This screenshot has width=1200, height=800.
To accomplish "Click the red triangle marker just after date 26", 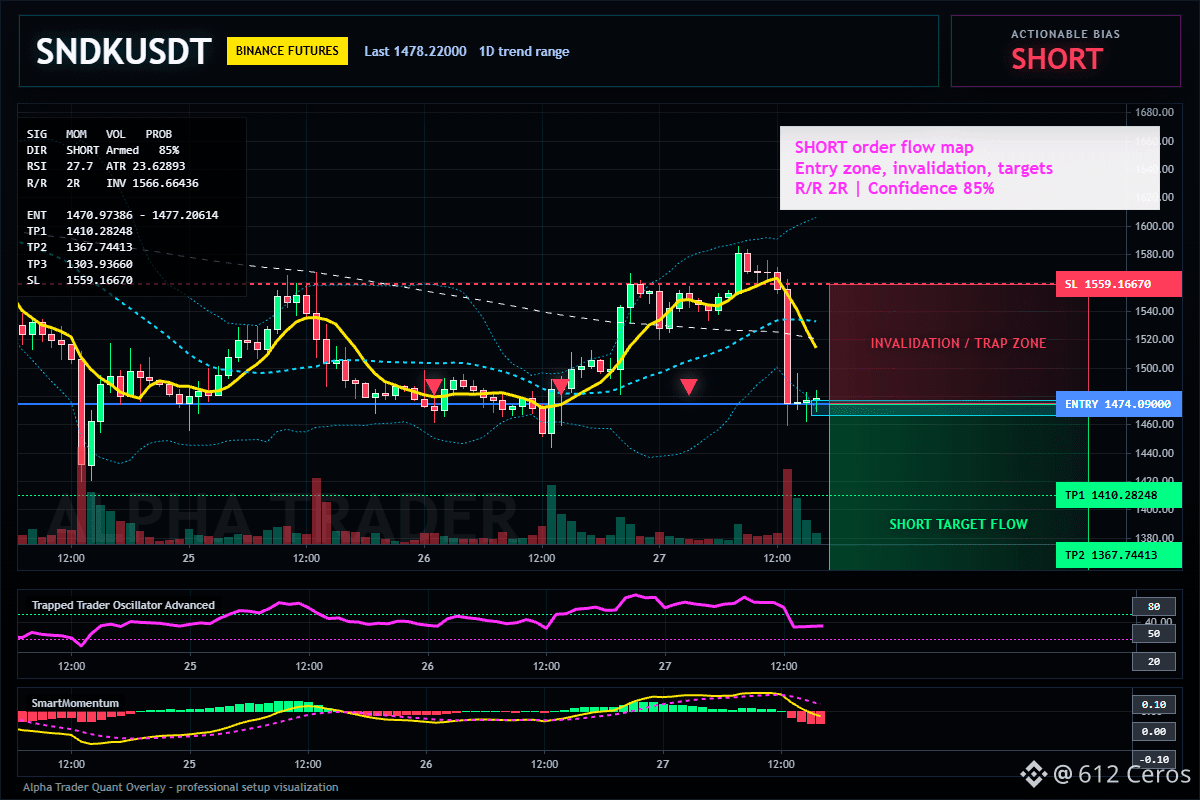I will point(433,386).
